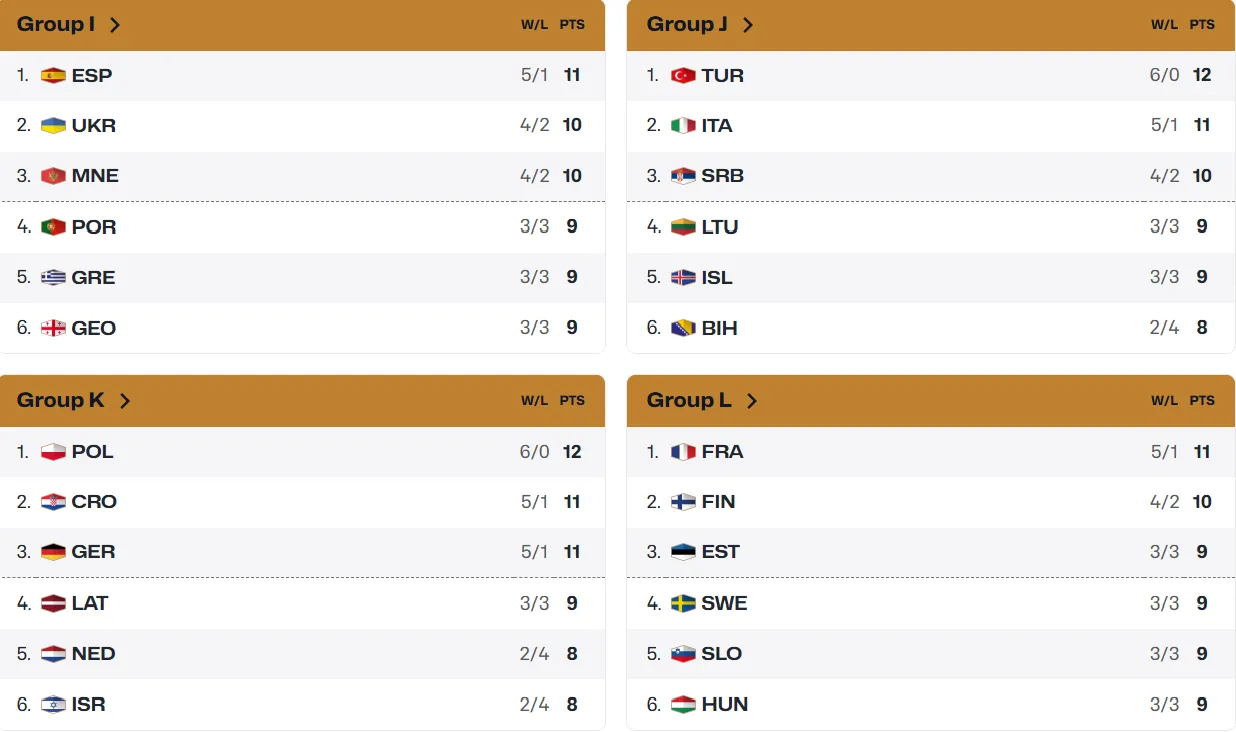Click the Poland flag icon
The height and width of the screenshot is (732, 1236).
(53, 452)
